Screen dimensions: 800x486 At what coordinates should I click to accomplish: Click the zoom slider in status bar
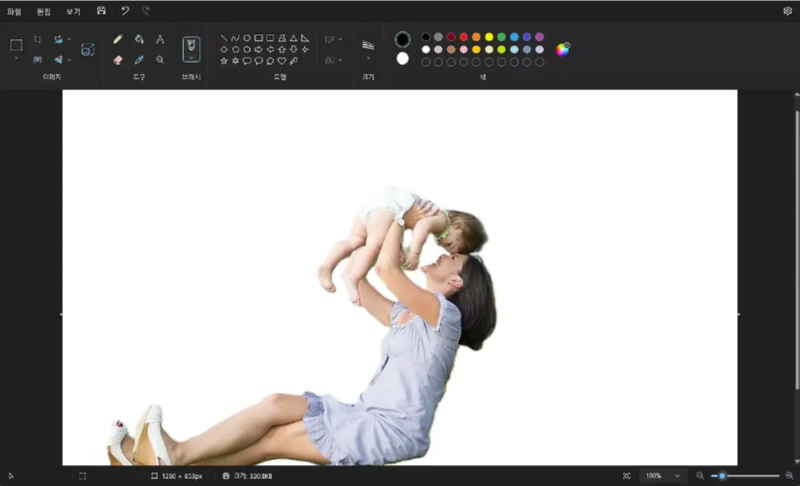tap(744, 476)
